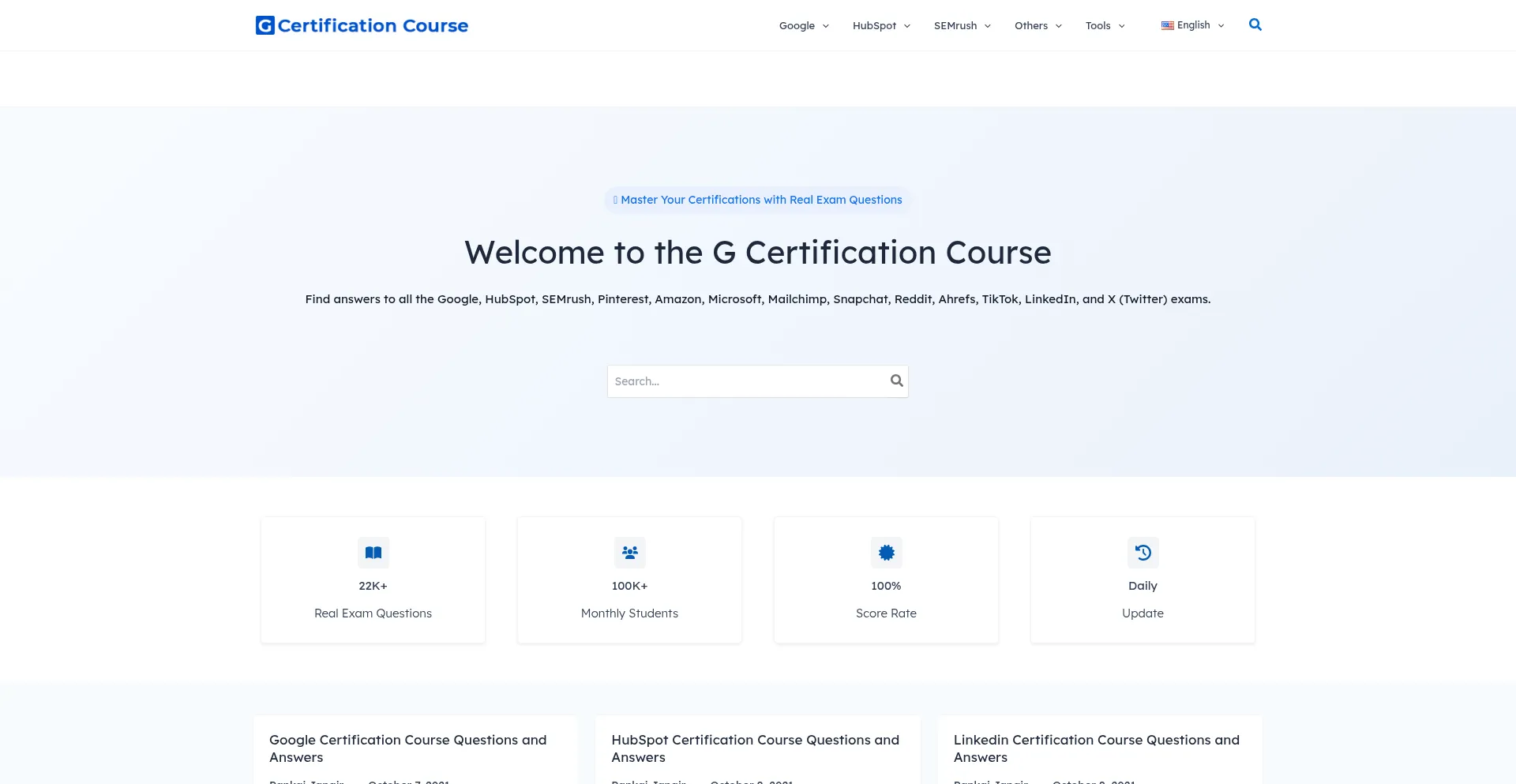Click the badge icon above 100% Score Rate

pyautogui.click(x=886, y=553)
